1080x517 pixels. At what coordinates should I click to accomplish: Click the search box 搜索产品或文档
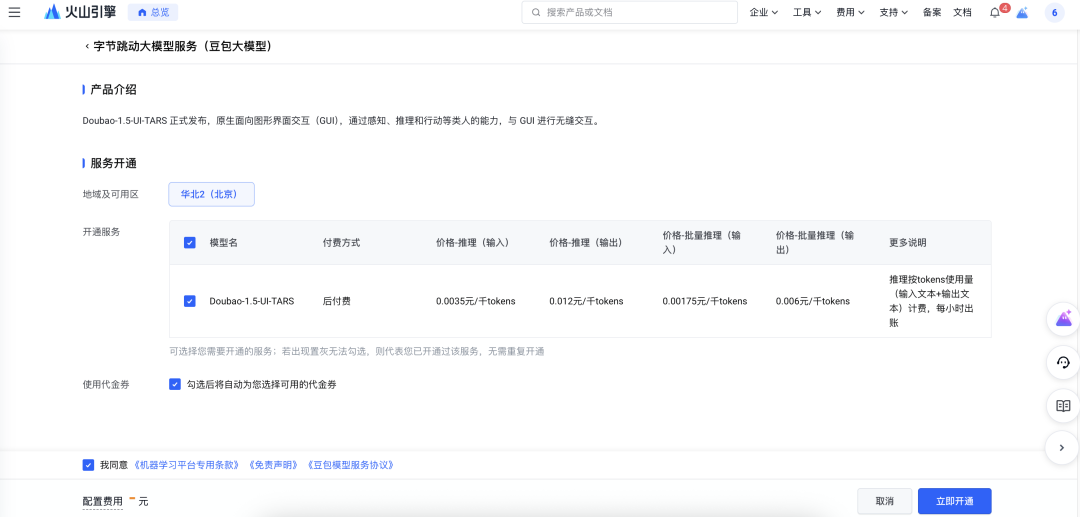[630, 12]
